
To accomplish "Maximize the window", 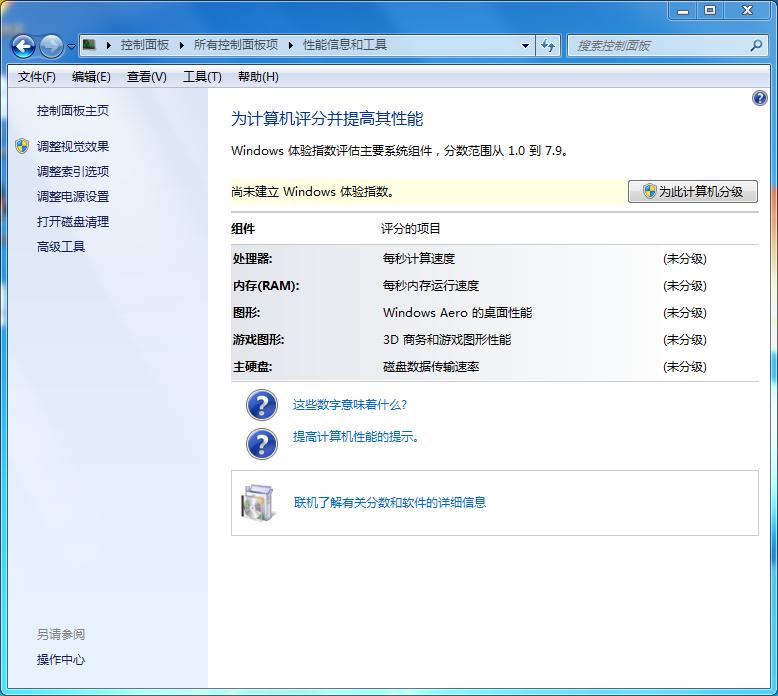I will 711,10.
